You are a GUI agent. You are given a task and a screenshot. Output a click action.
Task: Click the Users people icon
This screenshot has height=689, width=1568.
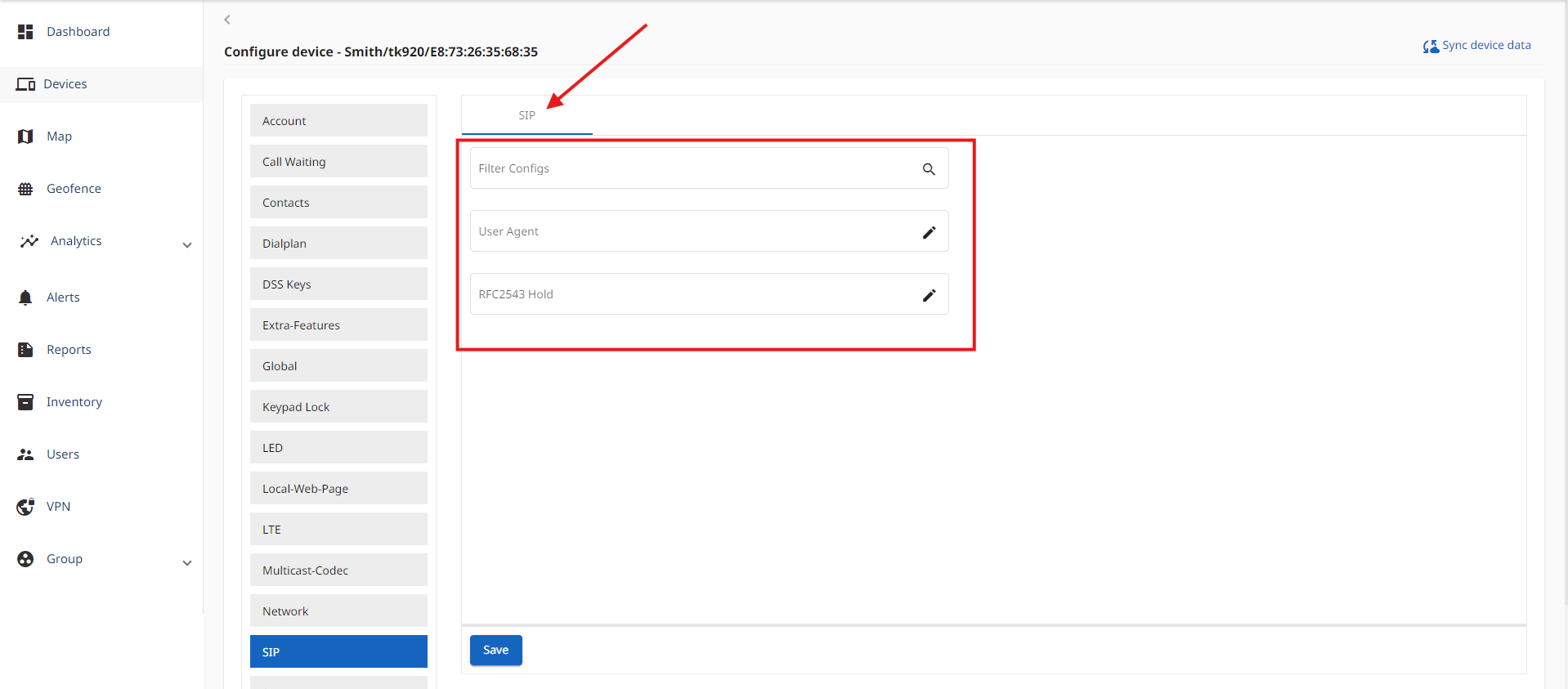(x=25, y=454)
